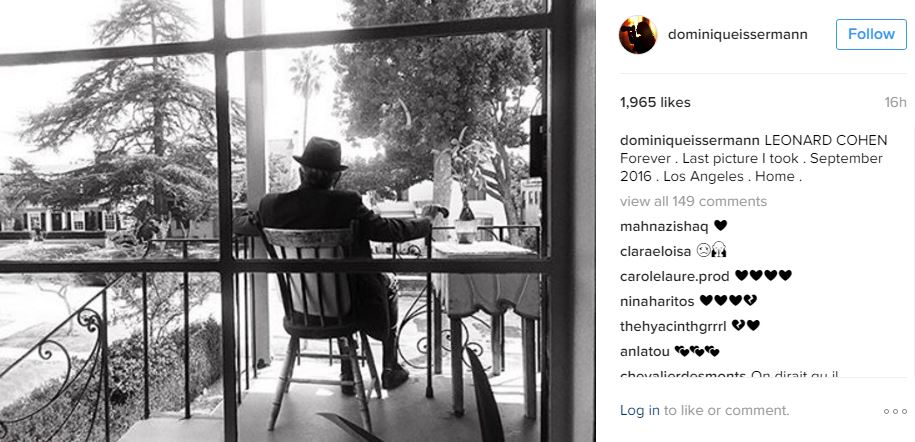This screenshot has height=442, width=915.
Task: Open ninaharitos commenter profile
Action: (x=657, y=301)
